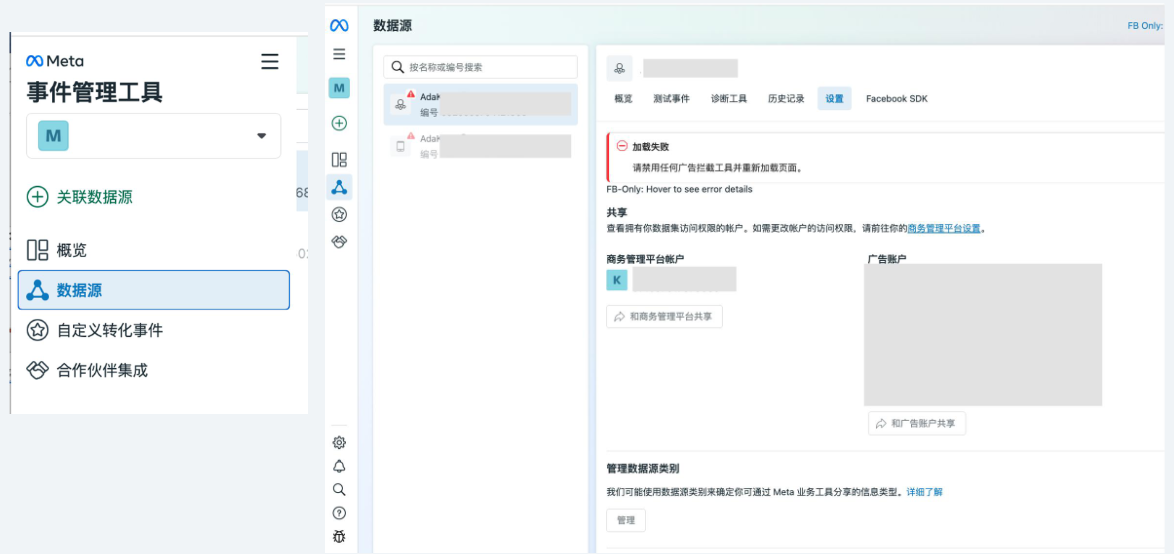Click 和商务管理平台共享 button

point(664,317)
